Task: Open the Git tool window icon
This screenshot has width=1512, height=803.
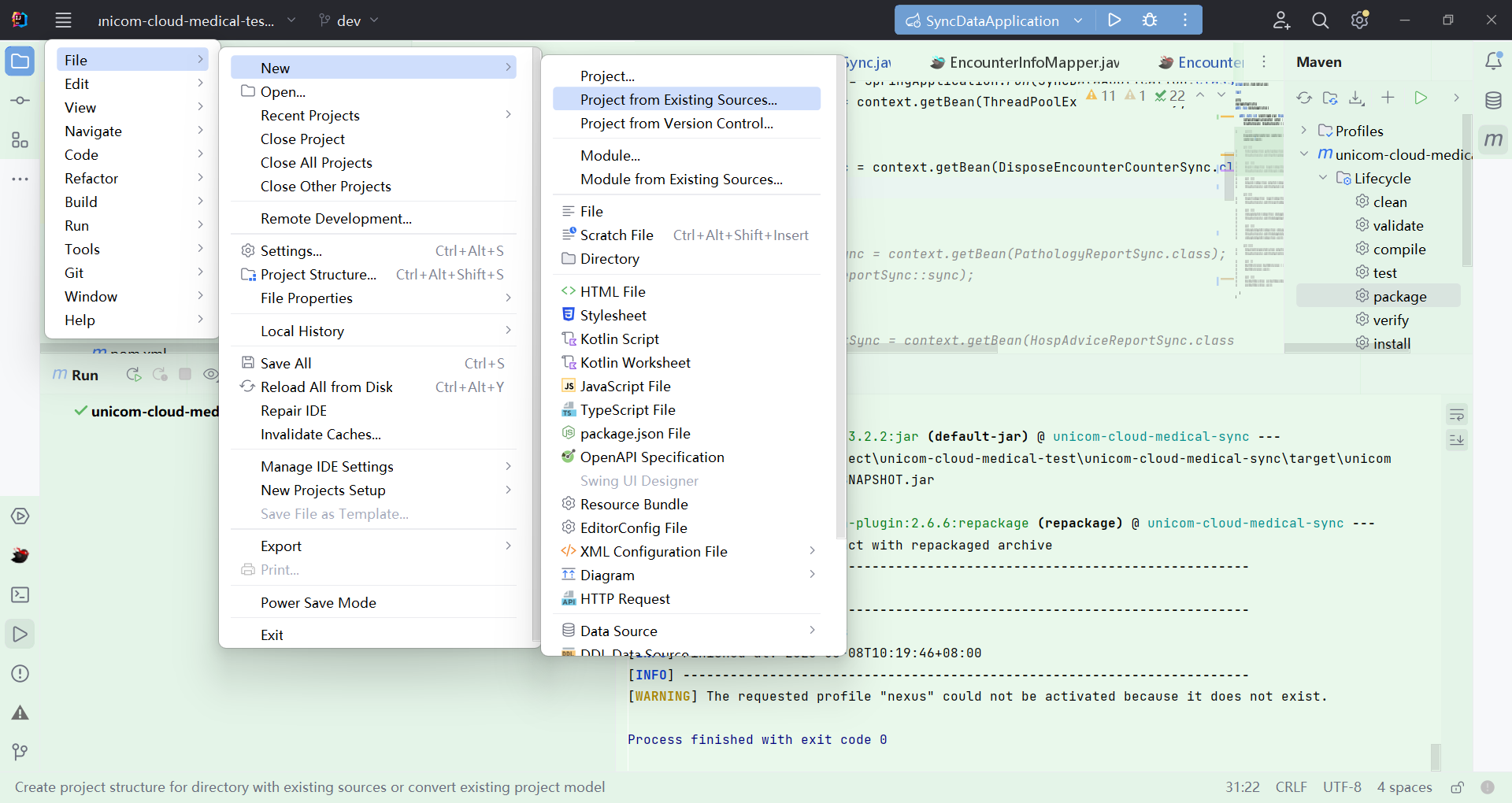Action: point(20,753)
